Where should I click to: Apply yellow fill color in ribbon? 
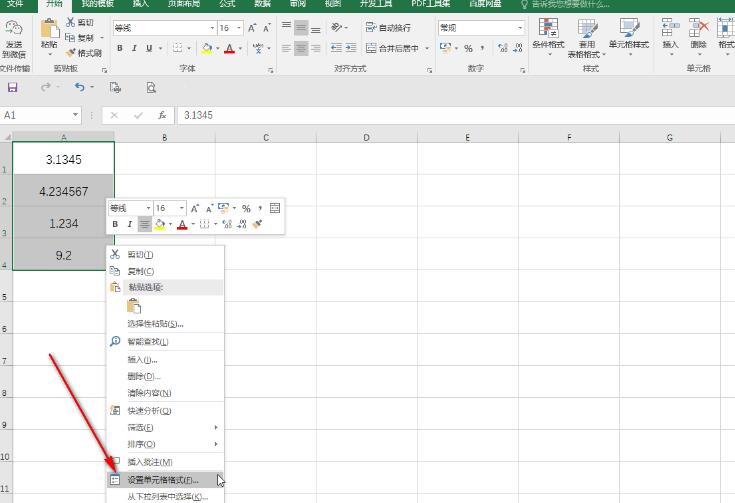207,48
